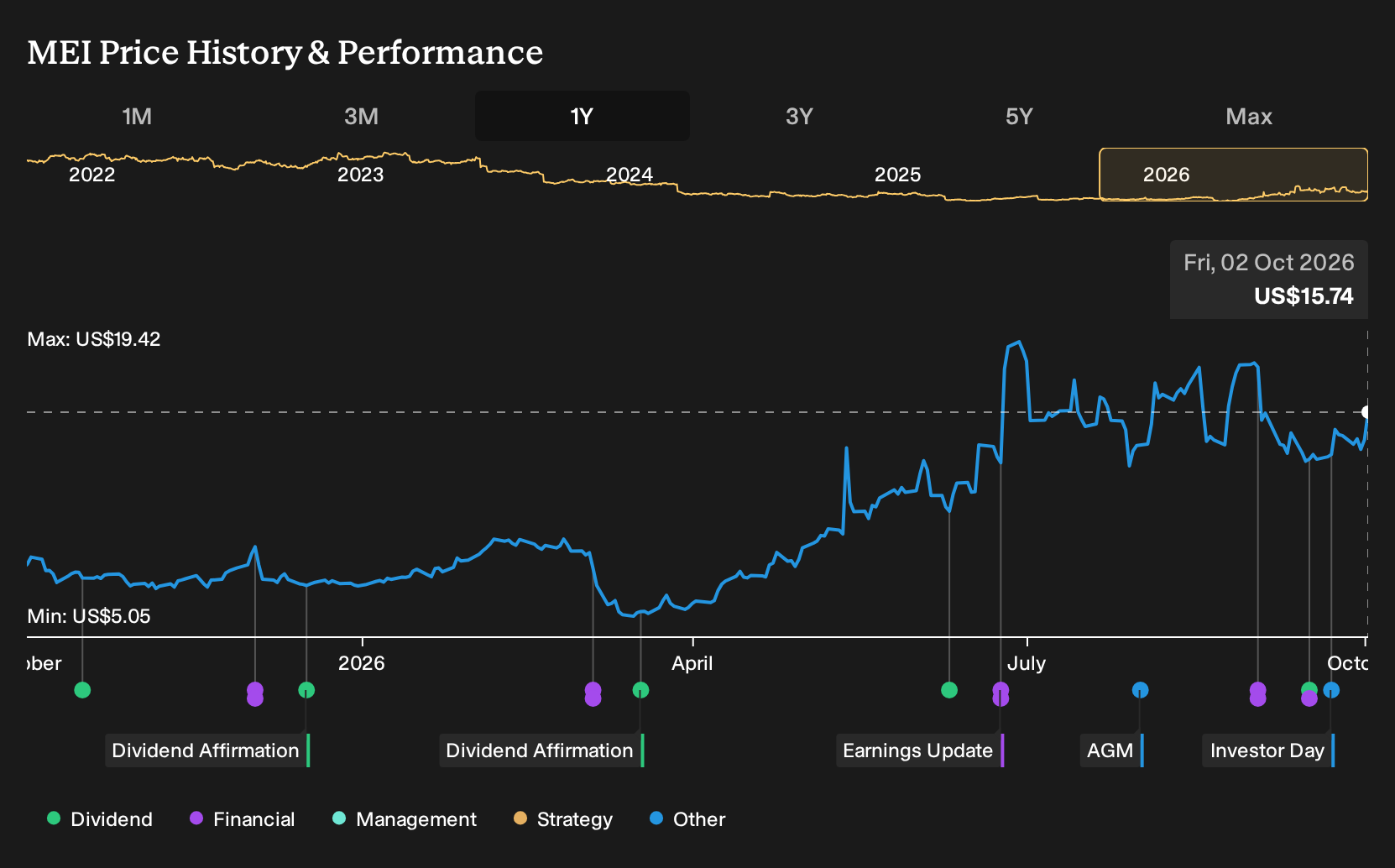The height and width of the screenshot is (868, 1395).
Task: Switch to the 3M range tab
Action: click(x=361, y=116)
